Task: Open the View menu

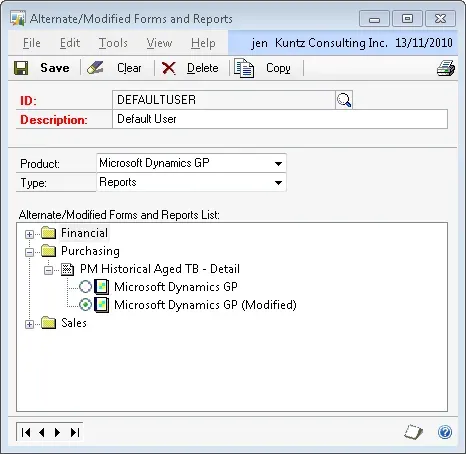Action: [x=159, y=43]
